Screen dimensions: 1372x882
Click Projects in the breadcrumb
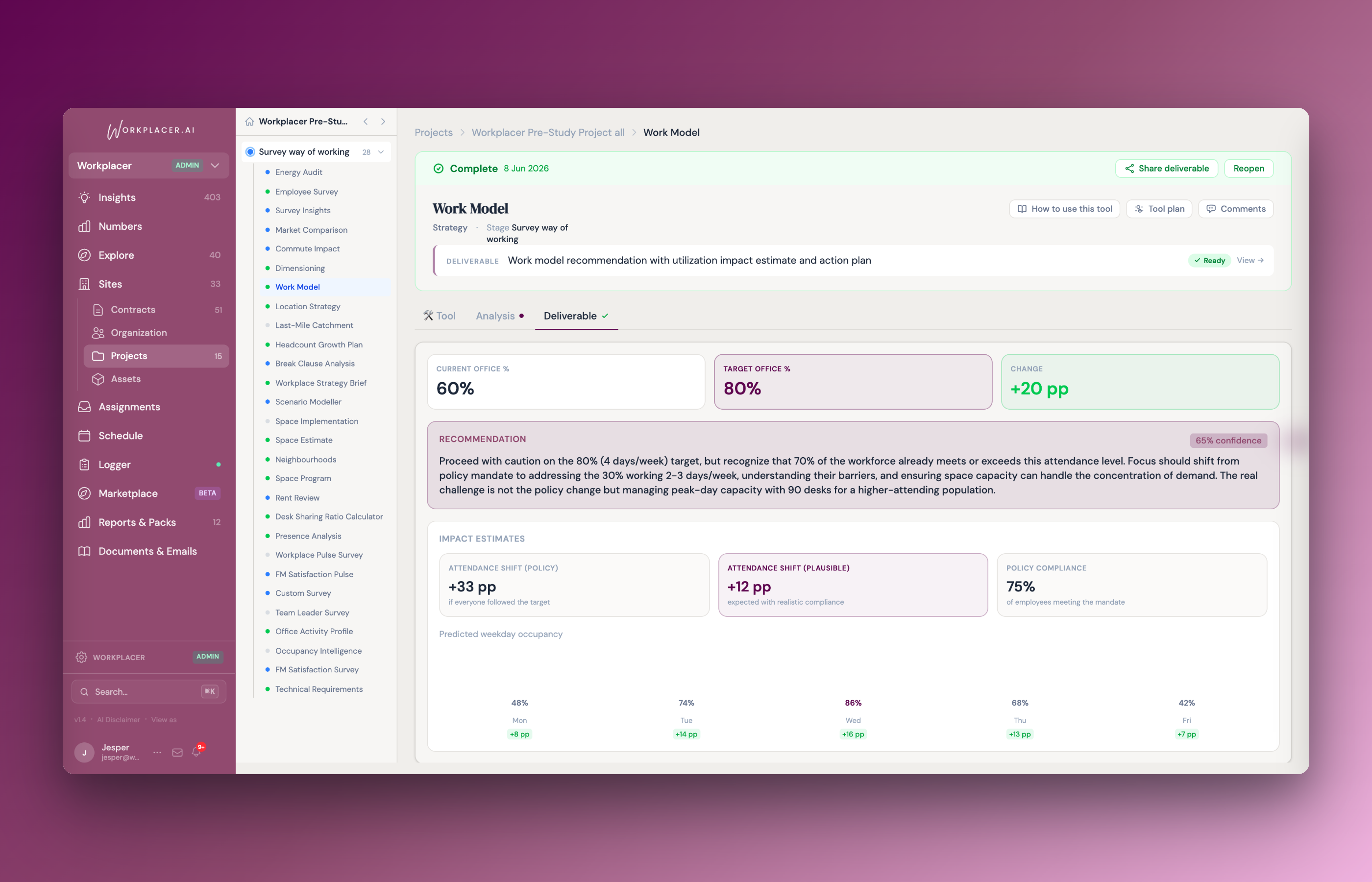point(434,133)
